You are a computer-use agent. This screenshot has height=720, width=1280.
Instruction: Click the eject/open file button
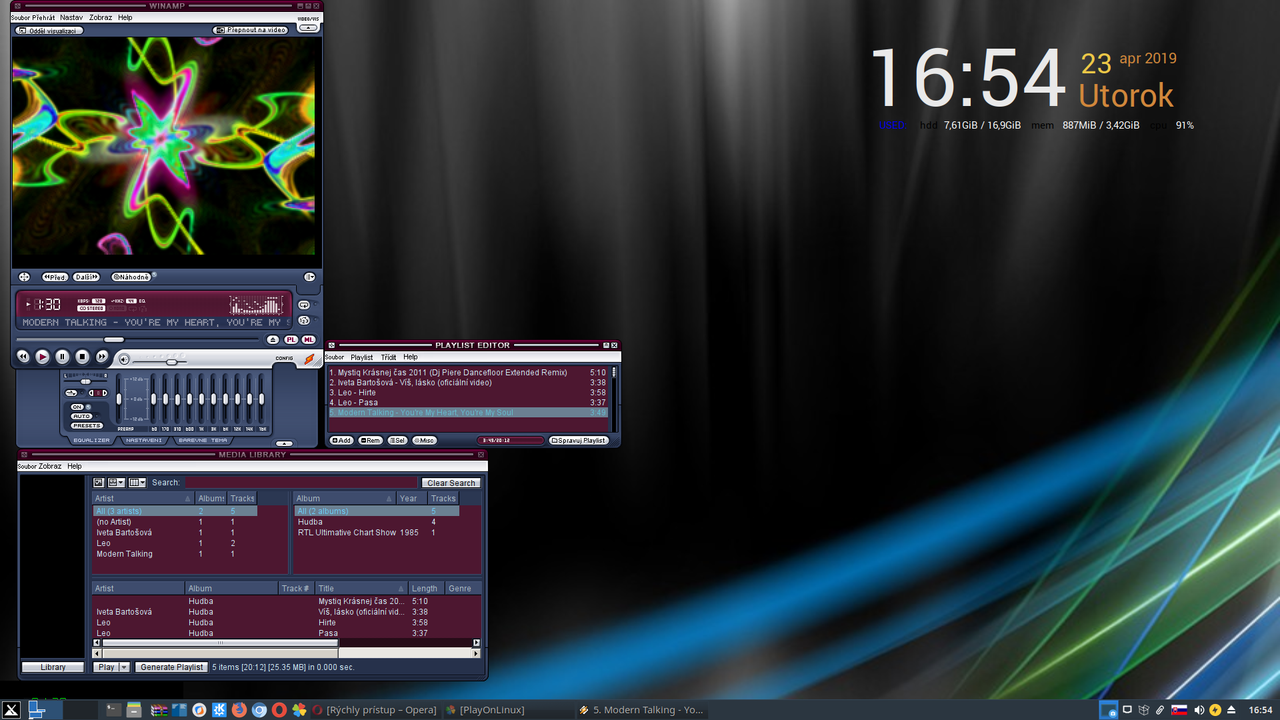click(273, 340)
